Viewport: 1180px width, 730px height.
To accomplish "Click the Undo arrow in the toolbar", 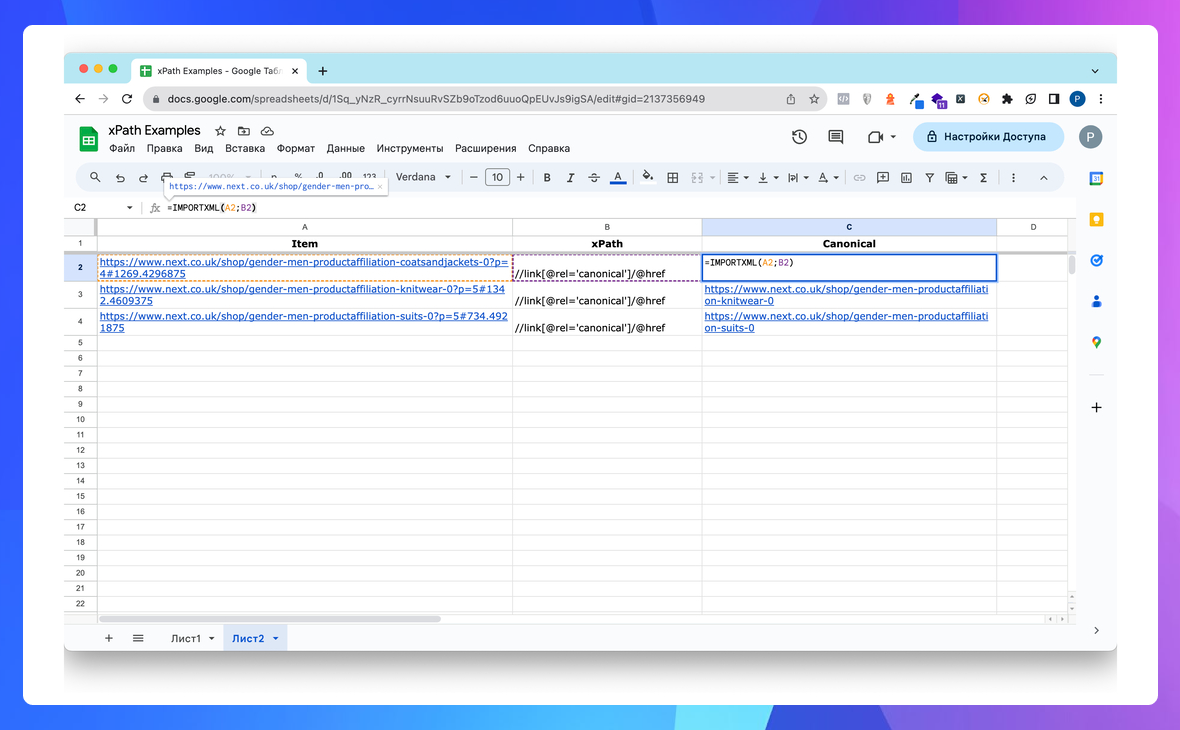I will tap(120, 178).
